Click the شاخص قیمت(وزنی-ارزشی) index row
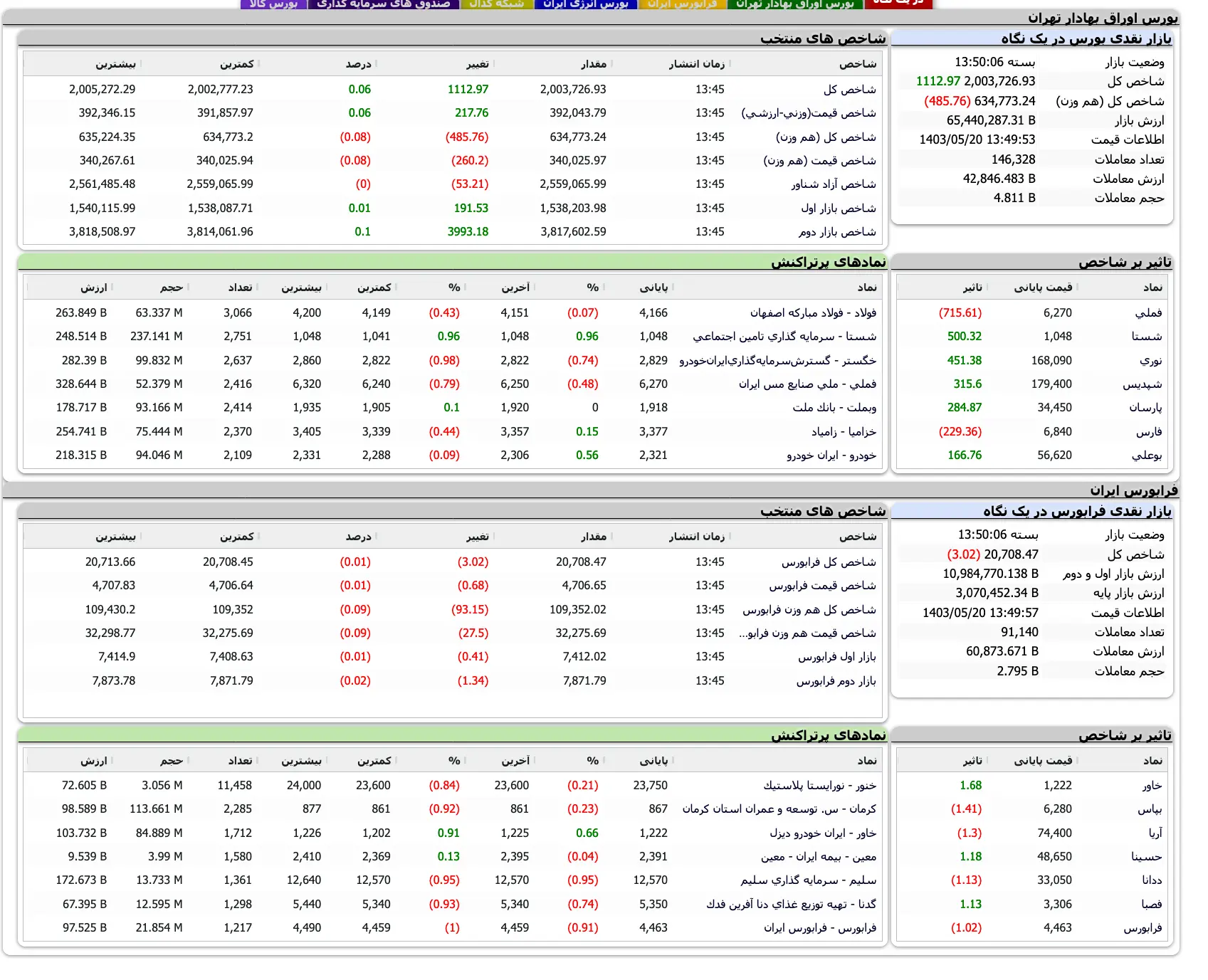 coord(453,112)
